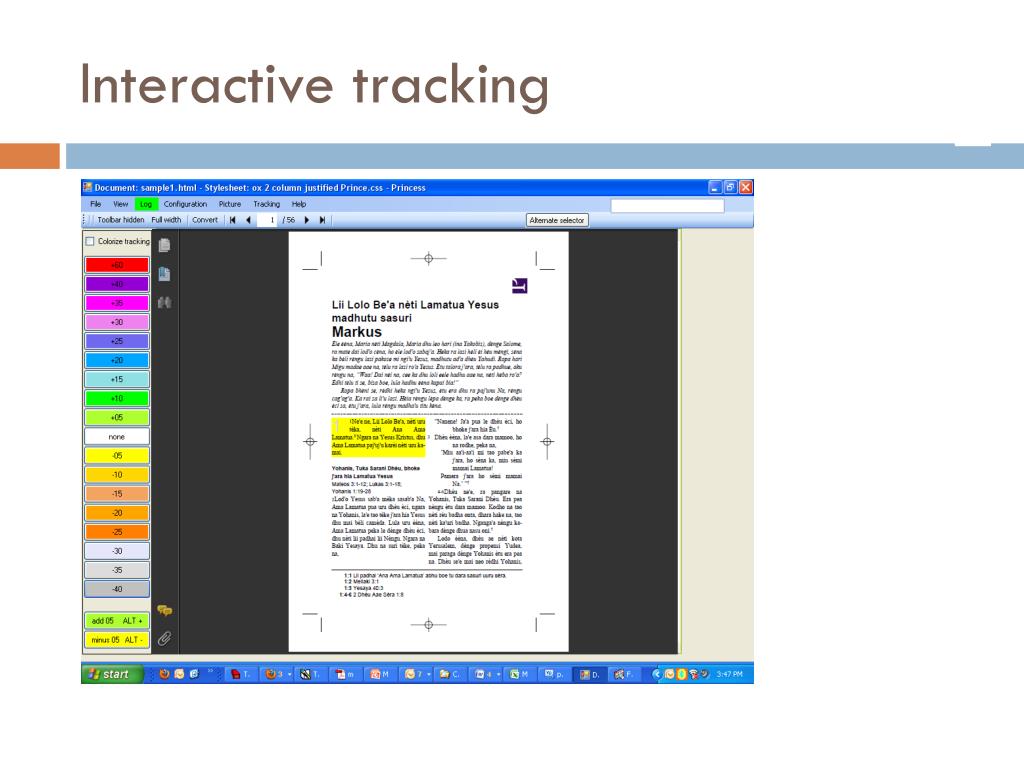This screenshot has width=1024, height=768.
Task: Apply the pale lavender -30 tracking swatch
Action: tap(117, 551)
